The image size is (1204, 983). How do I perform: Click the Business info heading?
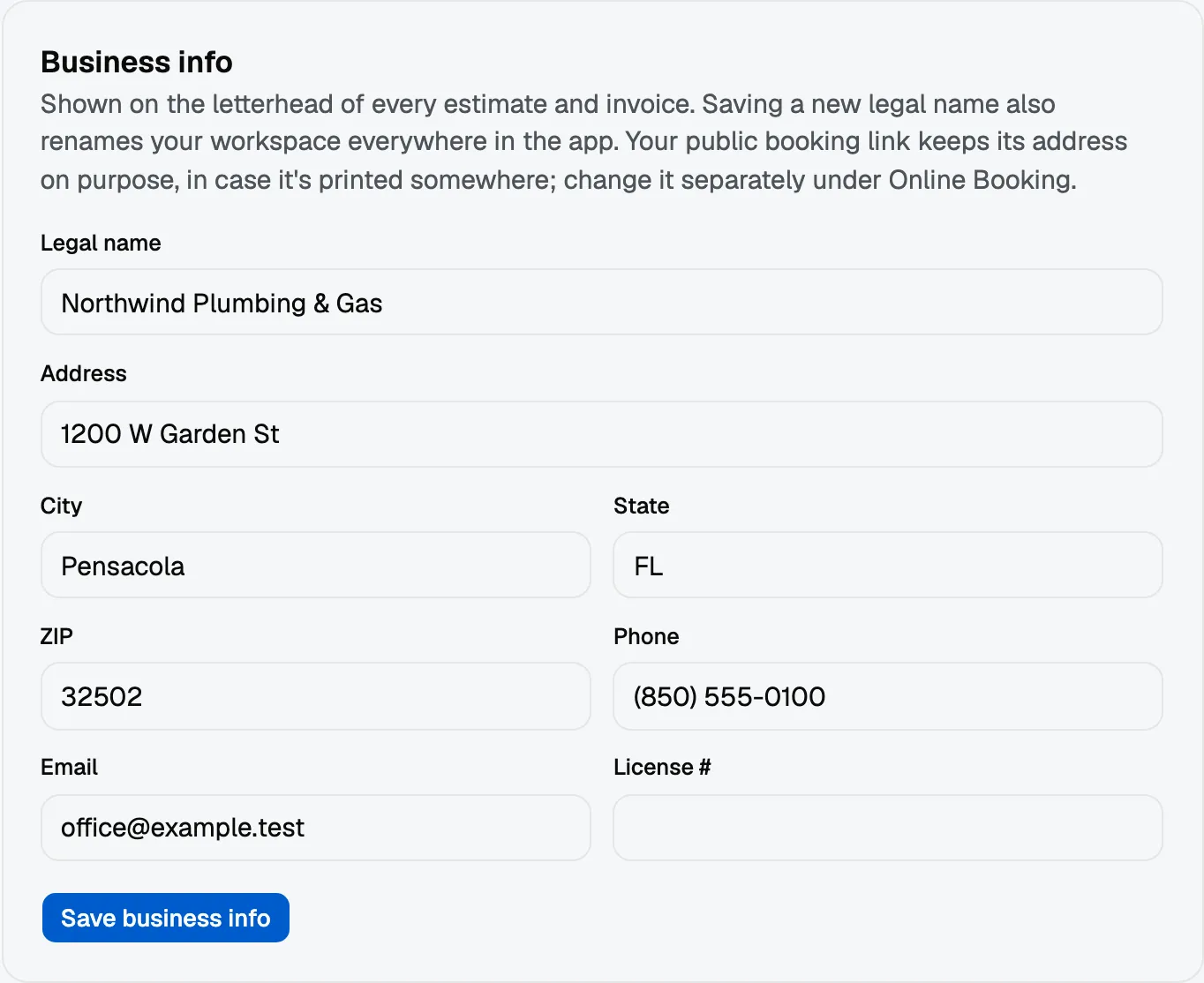pyautogui.click(x=137, y=62)
